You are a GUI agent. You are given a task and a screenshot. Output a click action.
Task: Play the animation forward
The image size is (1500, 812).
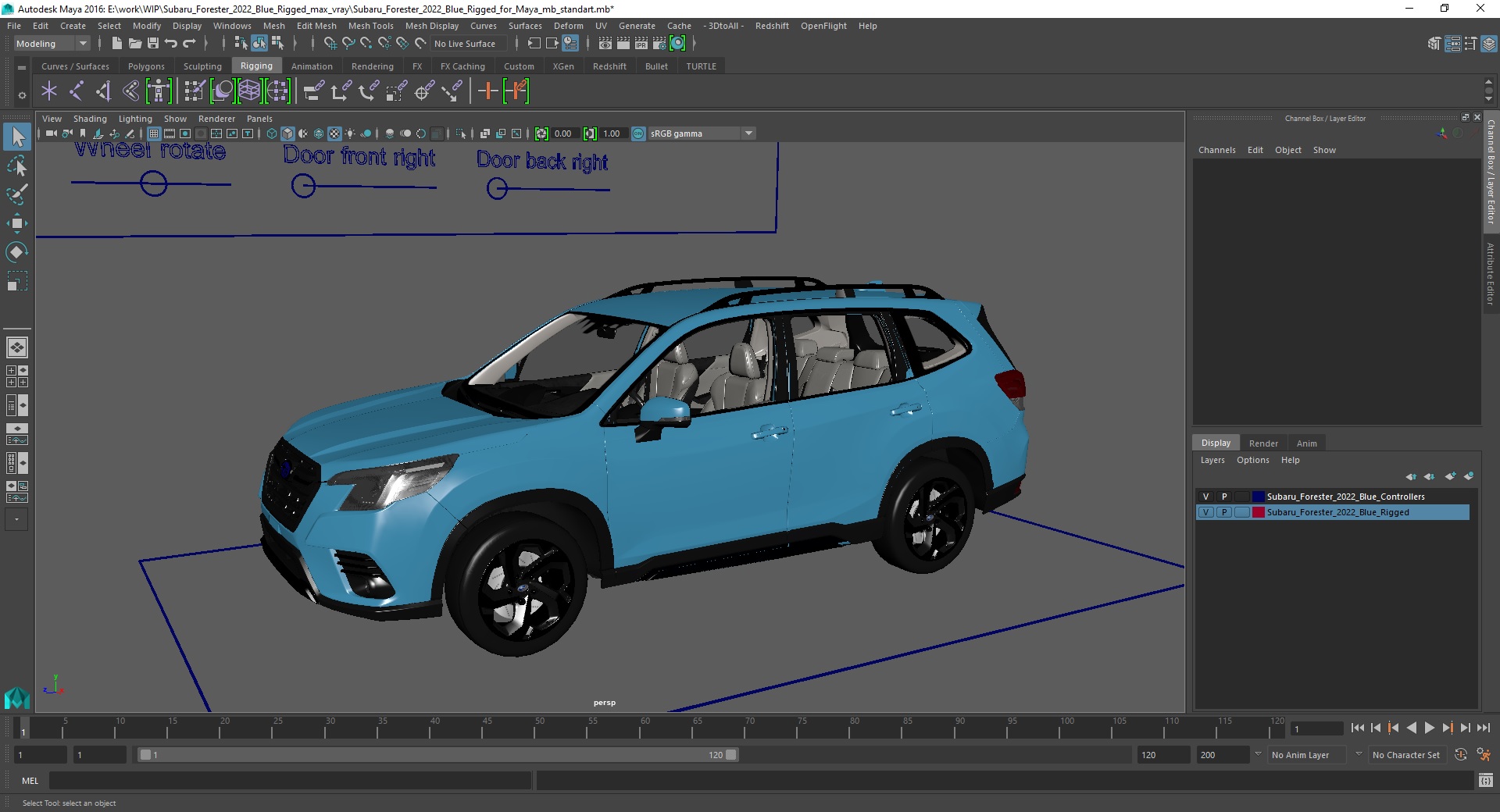1430,728
